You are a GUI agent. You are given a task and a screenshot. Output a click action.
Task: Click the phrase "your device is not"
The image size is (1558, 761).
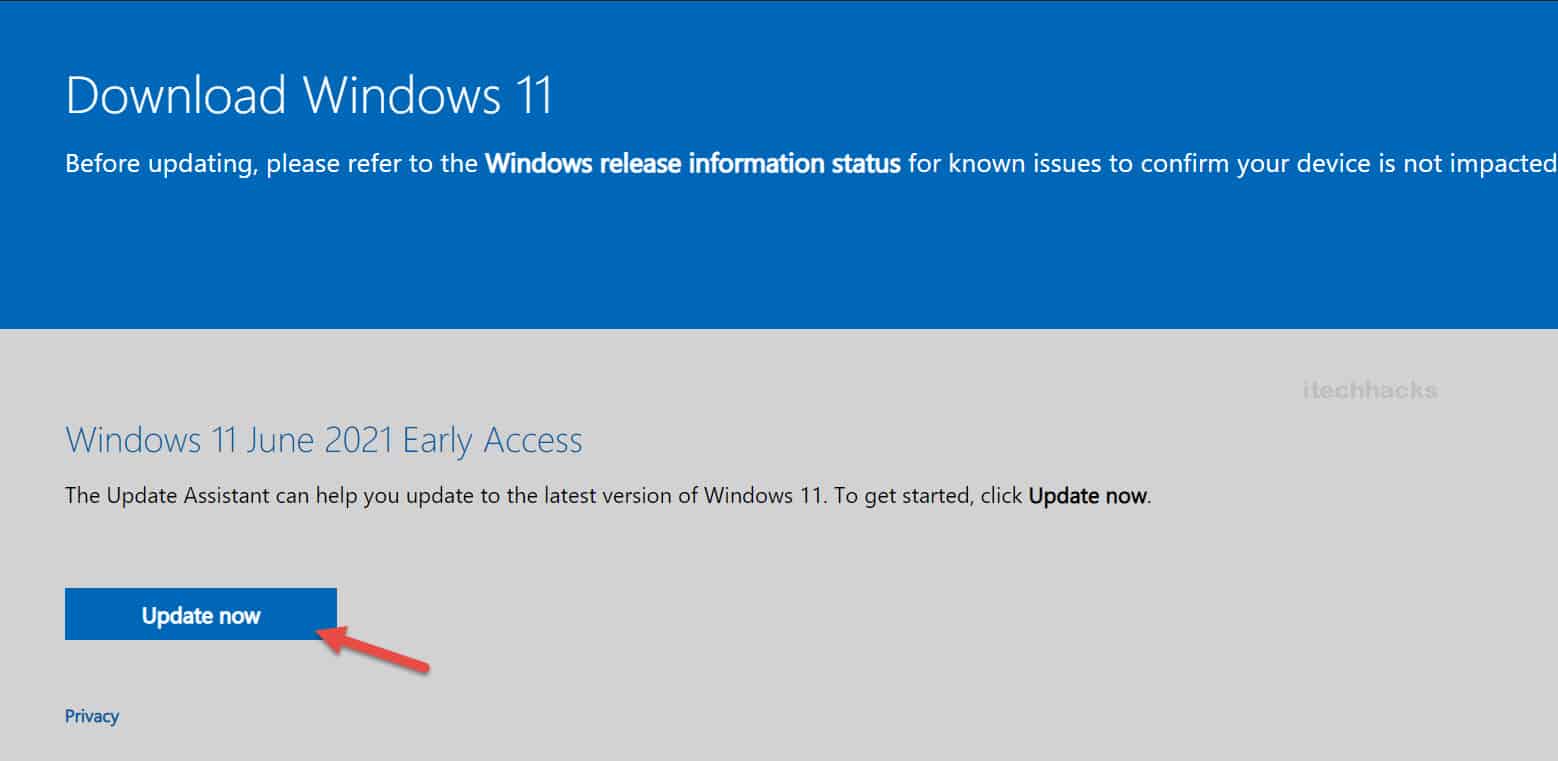point(1317,163)
